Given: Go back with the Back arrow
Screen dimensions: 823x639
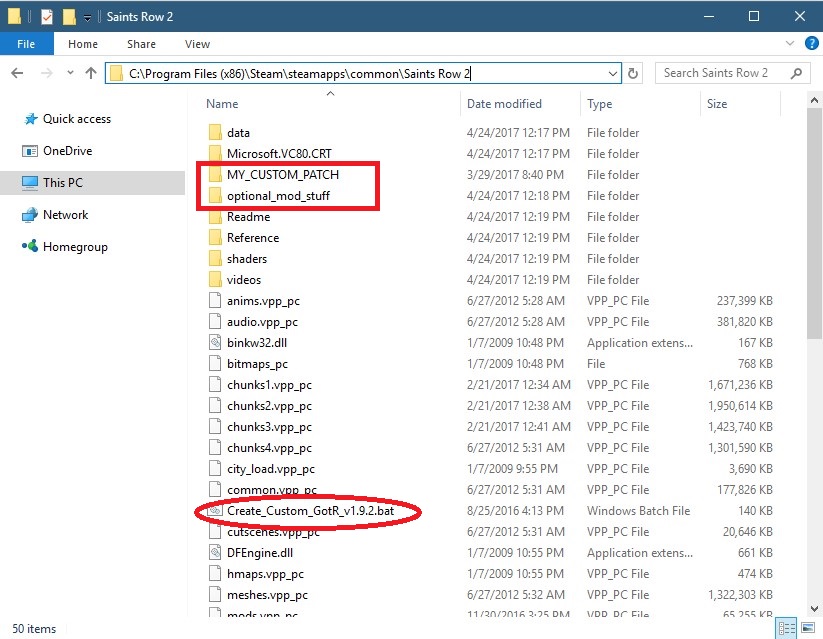Looking at the screenshot, I should point(17,73).
